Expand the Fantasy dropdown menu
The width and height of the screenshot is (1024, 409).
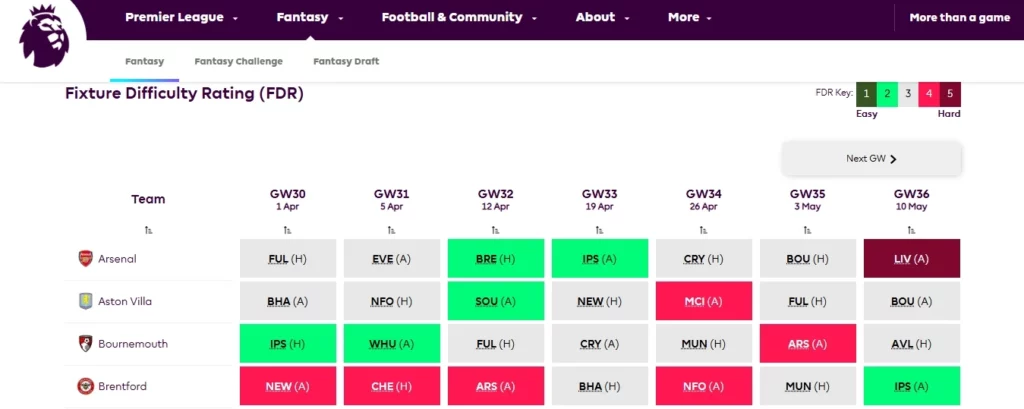(310, 18)
